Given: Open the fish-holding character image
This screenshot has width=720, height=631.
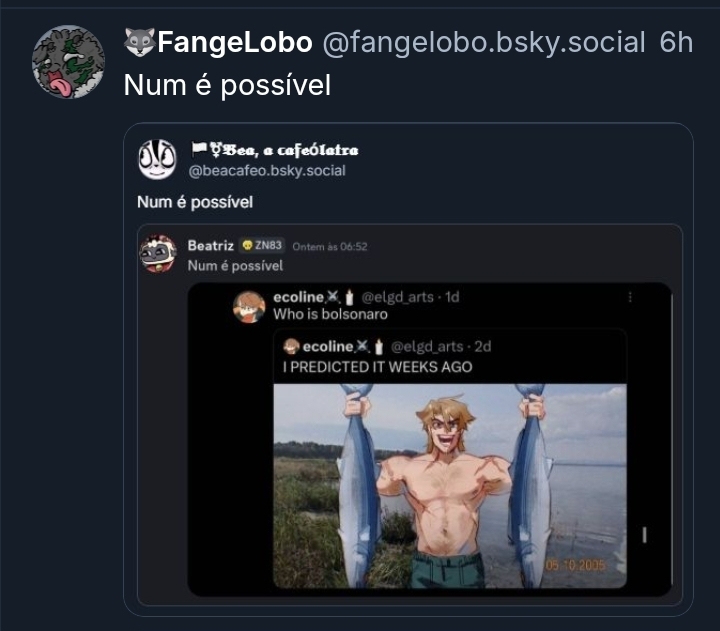Looking at the screenshot, I should point(450,485).
